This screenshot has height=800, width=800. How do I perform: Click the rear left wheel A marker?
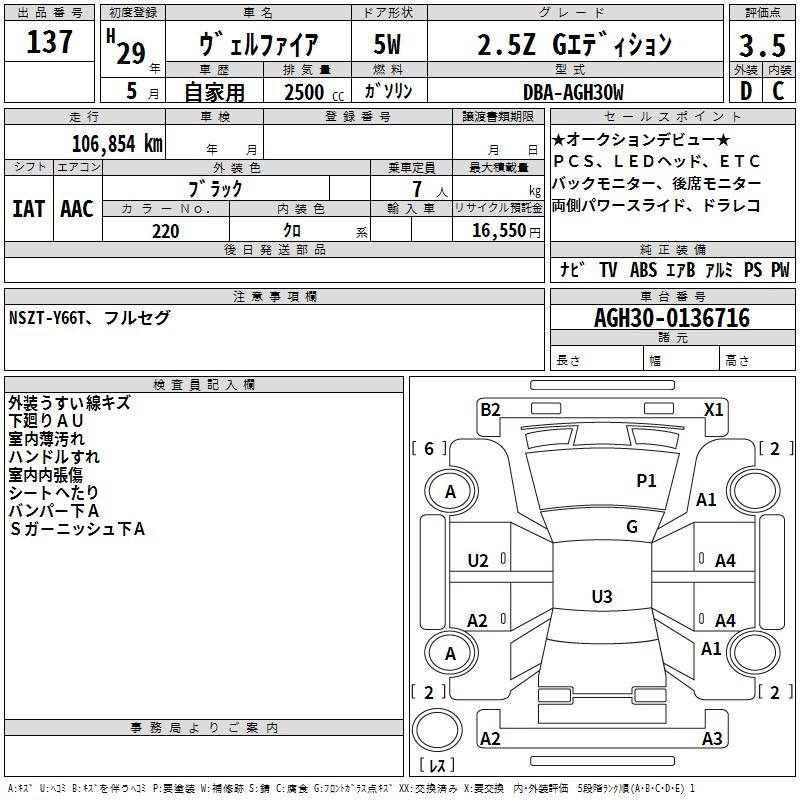[x=451, y=653]
